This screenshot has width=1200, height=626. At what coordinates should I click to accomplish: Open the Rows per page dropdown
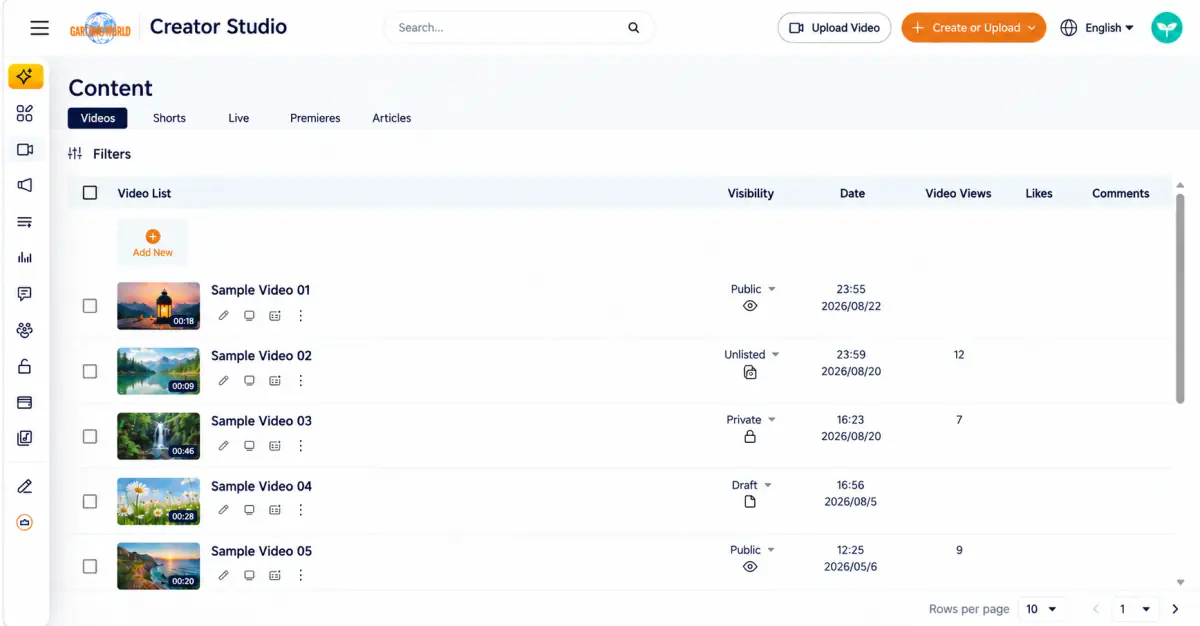(1042, 609)
